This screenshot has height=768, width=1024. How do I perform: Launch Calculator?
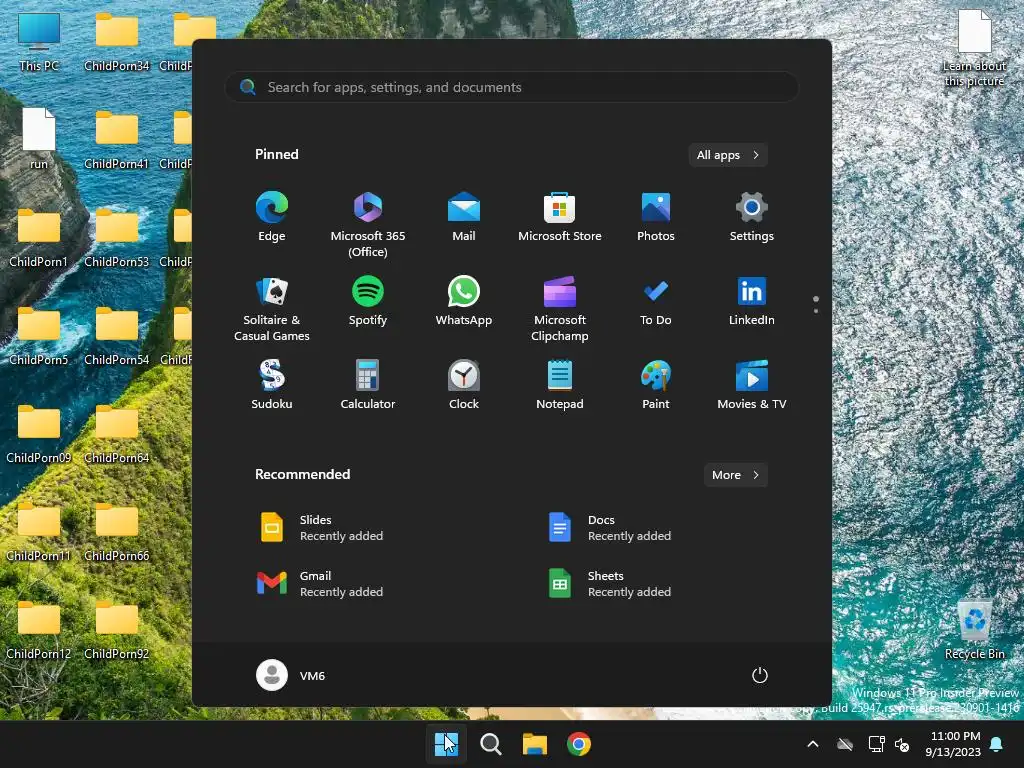click(368, 385)
